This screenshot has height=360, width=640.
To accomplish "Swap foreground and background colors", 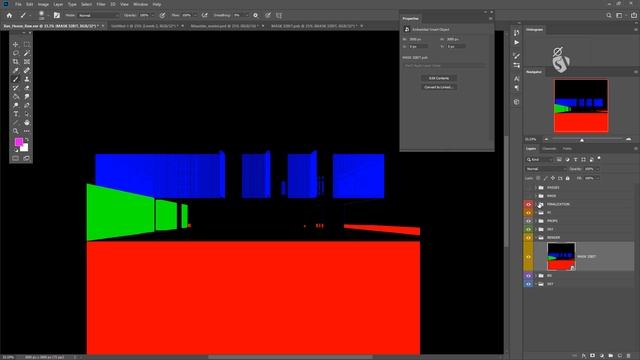I will tap(27, 140).
